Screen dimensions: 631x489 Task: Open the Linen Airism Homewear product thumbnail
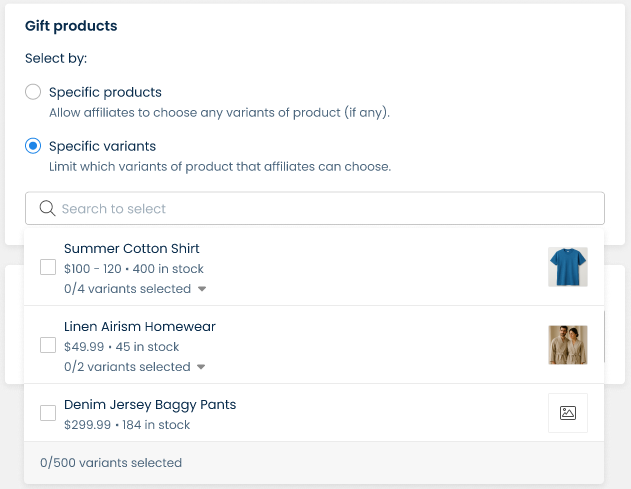pyautogui.click(x=568, y=345)
